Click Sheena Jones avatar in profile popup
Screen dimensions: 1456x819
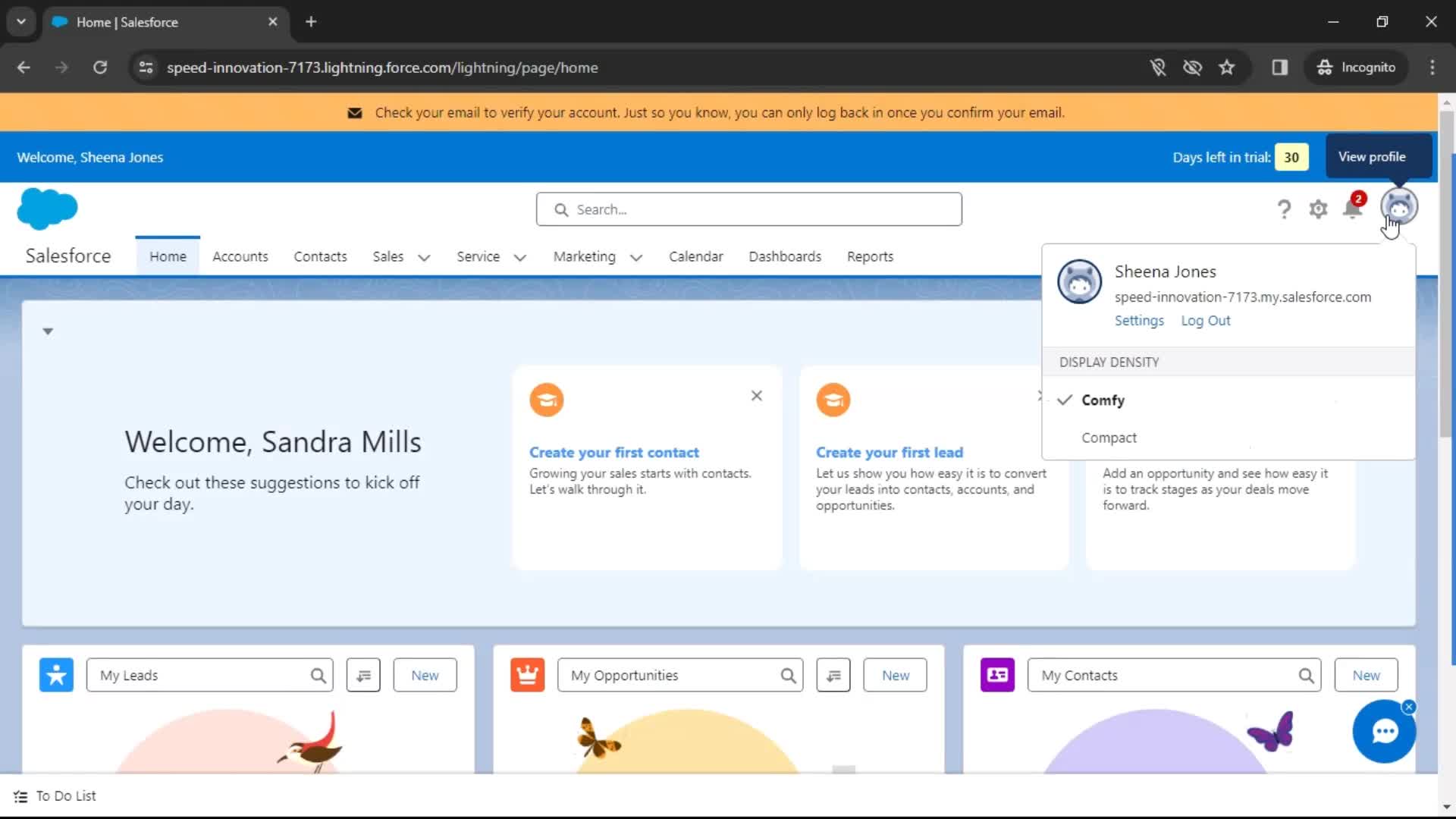(1079, 281)
